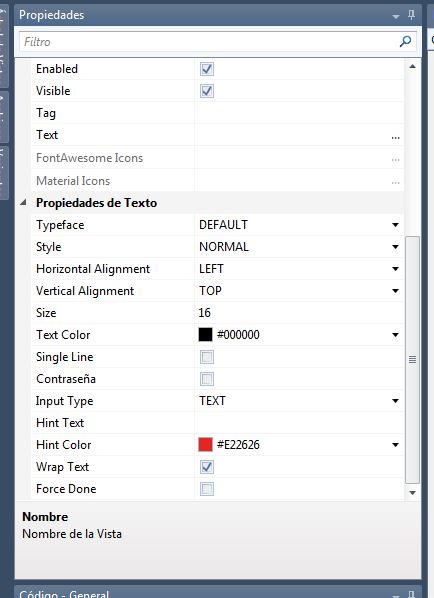Click the Size value field
Image resolution: width=434 pixels, height=598 pixels.
299,313
